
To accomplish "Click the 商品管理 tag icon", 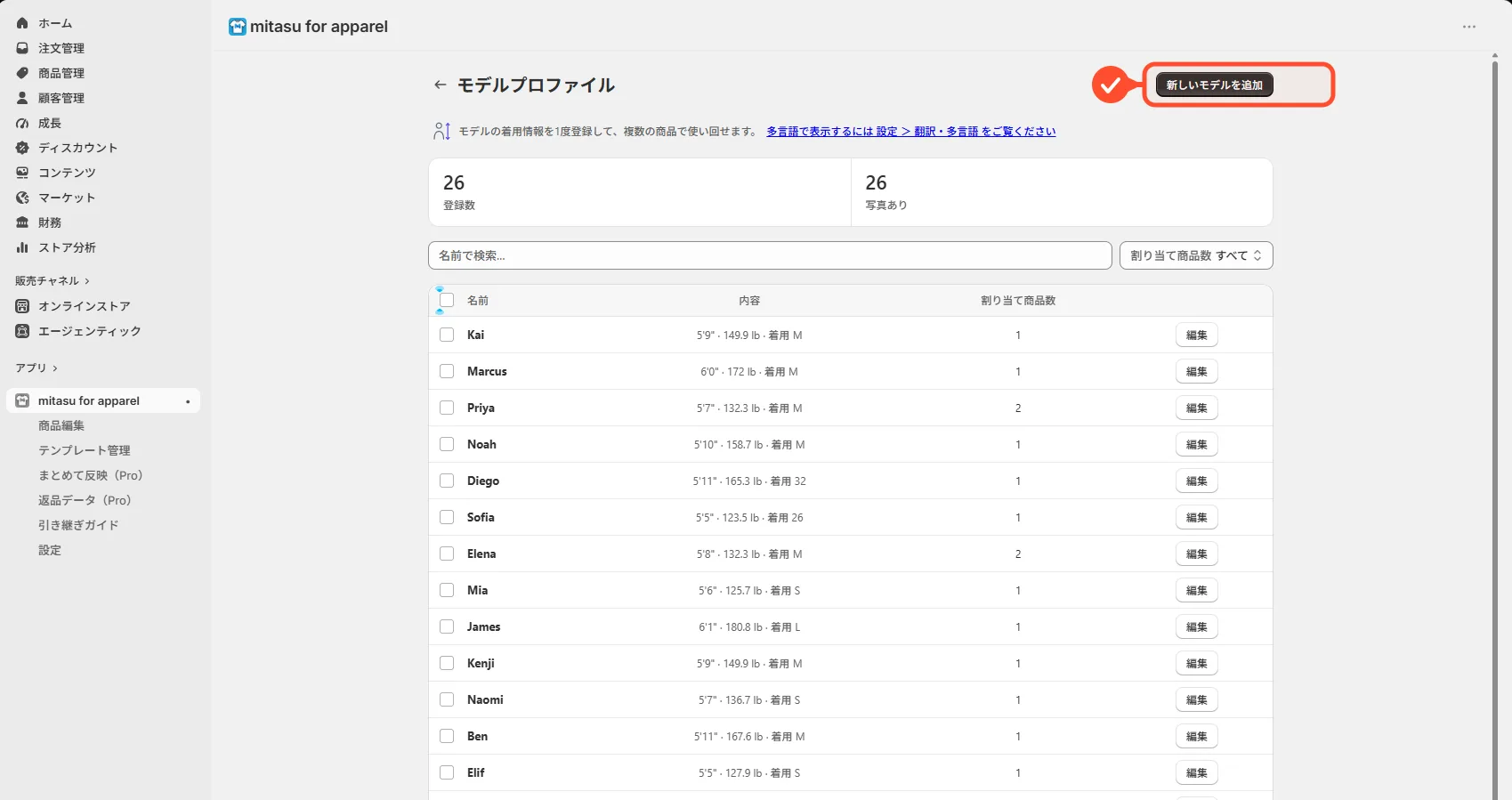I will [x=22, y=73].
